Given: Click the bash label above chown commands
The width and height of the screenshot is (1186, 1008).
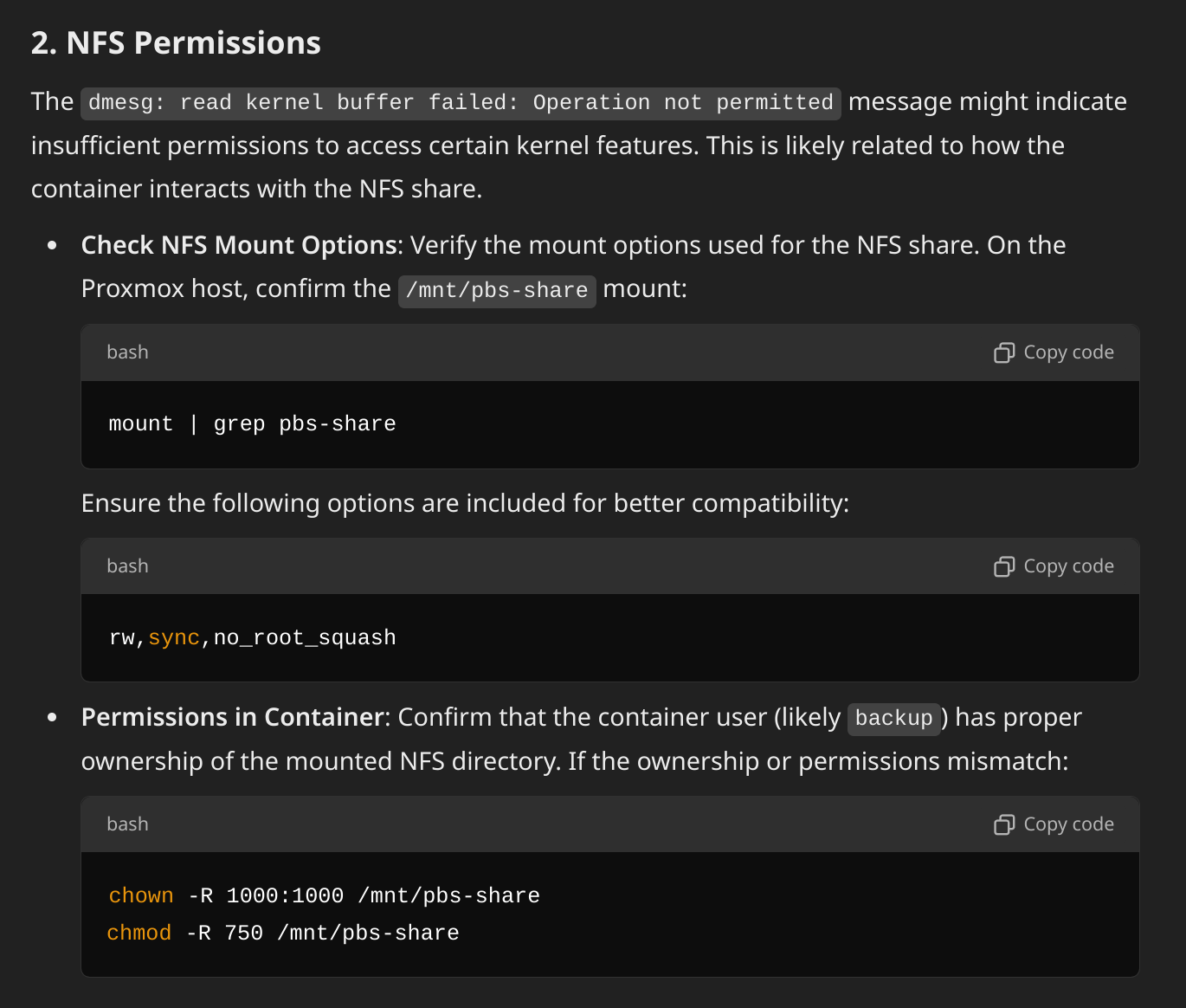Looking at the screenshot, I should [x=127, y=824].
